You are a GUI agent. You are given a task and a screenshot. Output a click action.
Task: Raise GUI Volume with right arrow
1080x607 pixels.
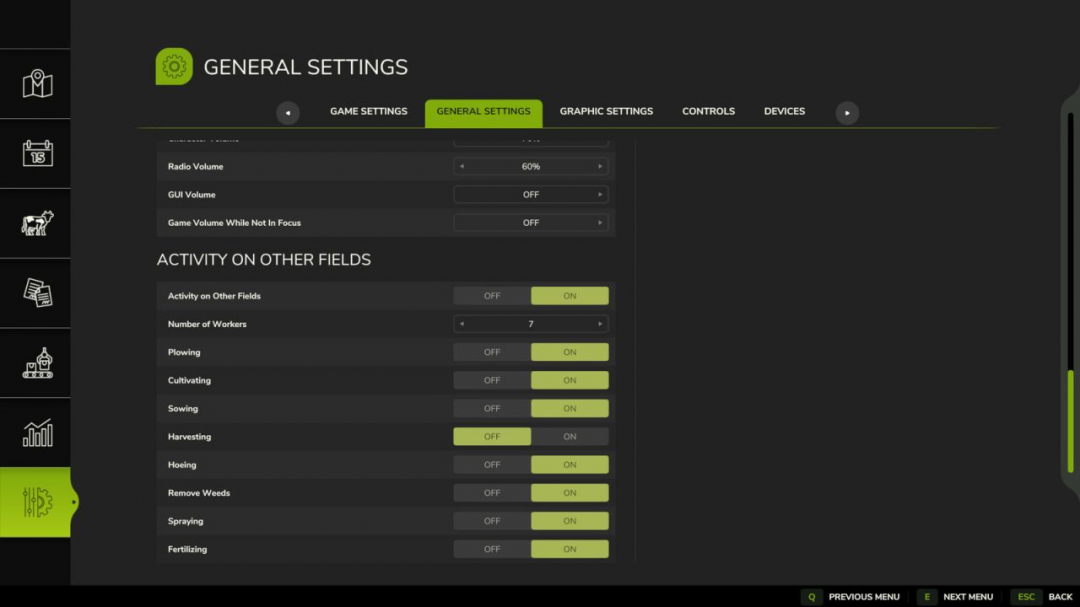click(x=600, y=195)
